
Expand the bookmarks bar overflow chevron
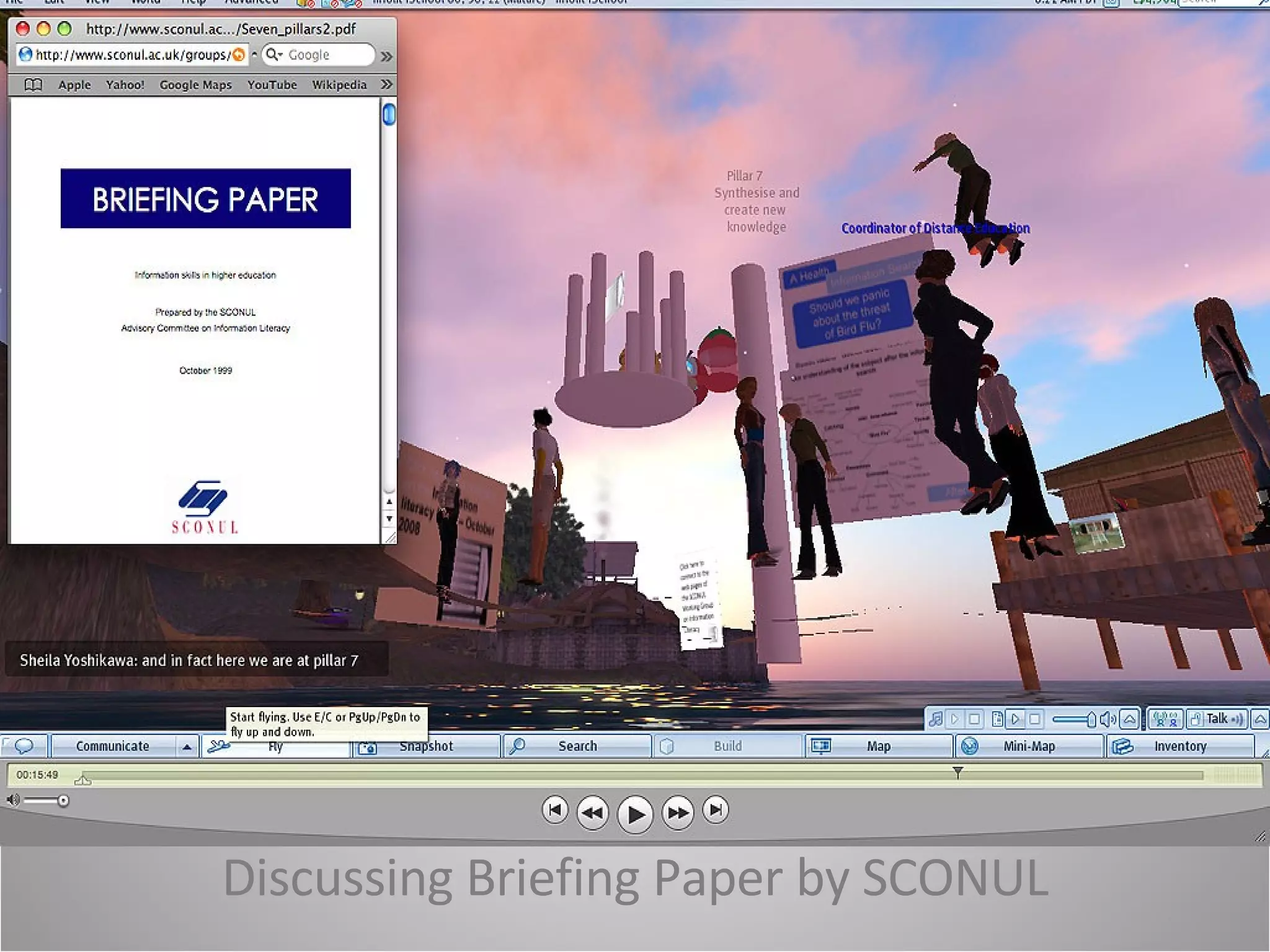click(387, 84)
